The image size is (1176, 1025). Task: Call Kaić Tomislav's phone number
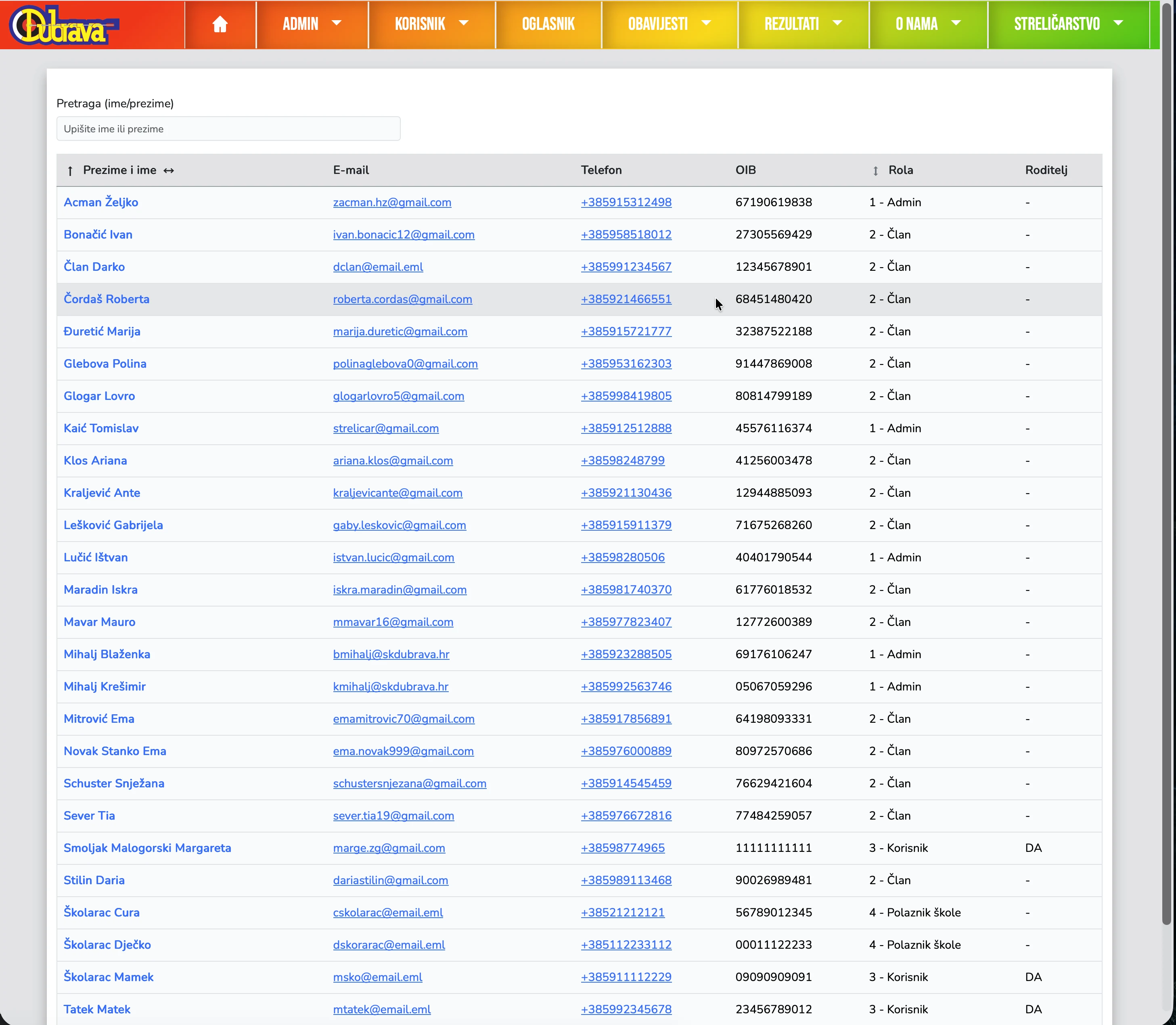(x=626, y=429)
